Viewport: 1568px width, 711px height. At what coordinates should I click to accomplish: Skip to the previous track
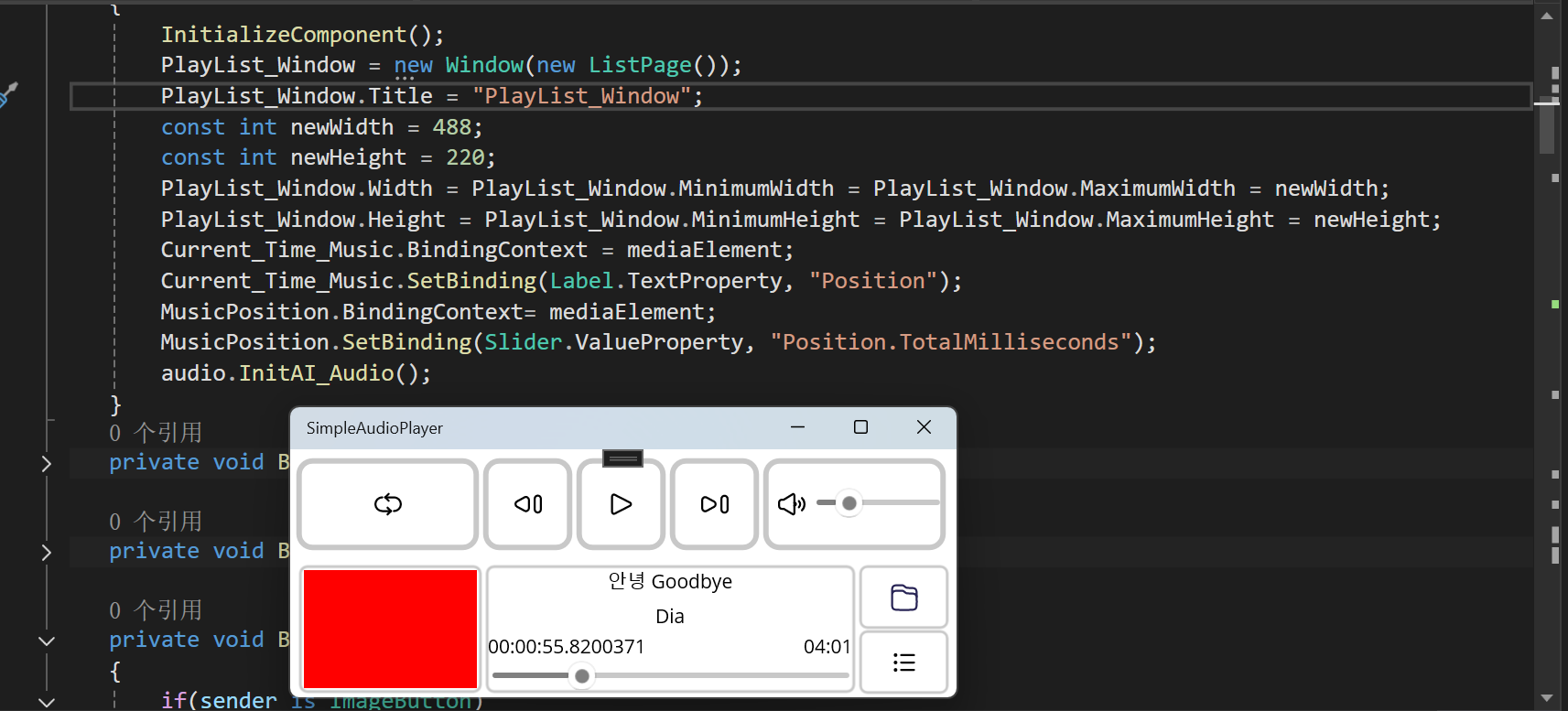tap(528, 504)
